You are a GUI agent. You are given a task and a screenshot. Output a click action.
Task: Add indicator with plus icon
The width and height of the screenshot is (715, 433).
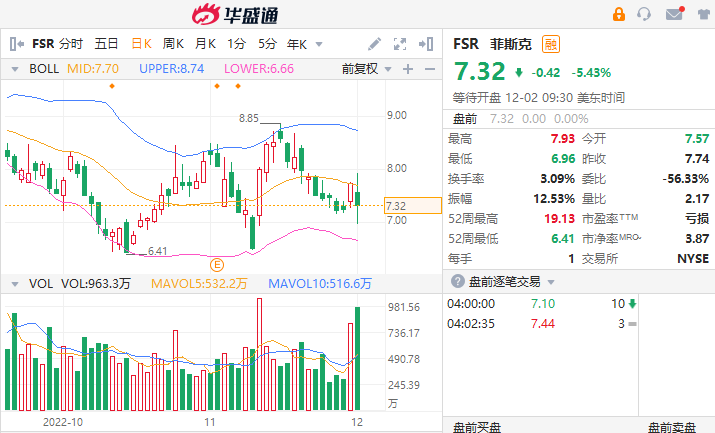408,69
